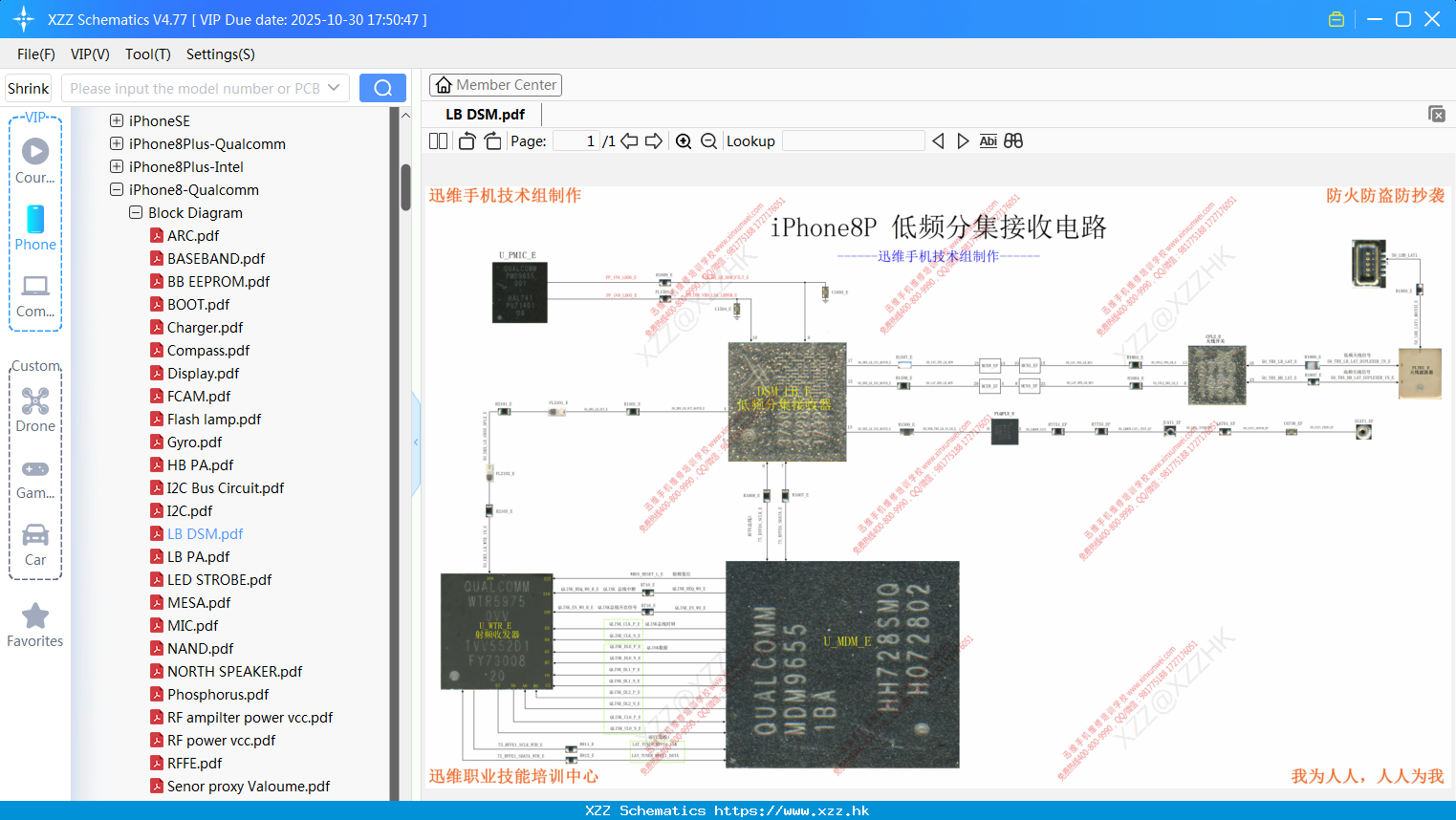The image size is (1456, 820).
Task: Select the Phone category in sidebar
Action: pos(35,227)
